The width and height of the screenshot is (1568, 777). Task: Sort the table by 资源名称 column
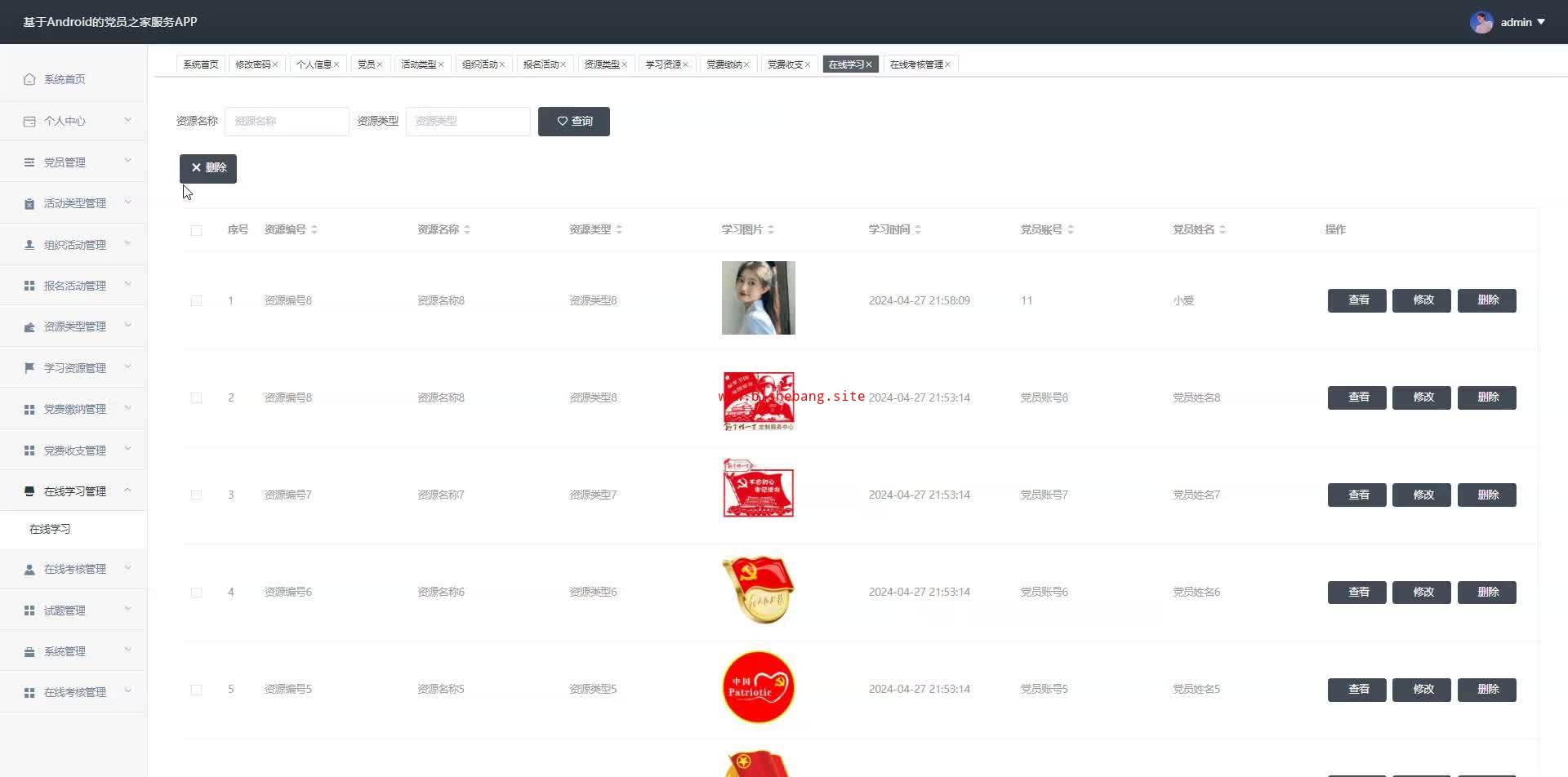tap(467, 229)
